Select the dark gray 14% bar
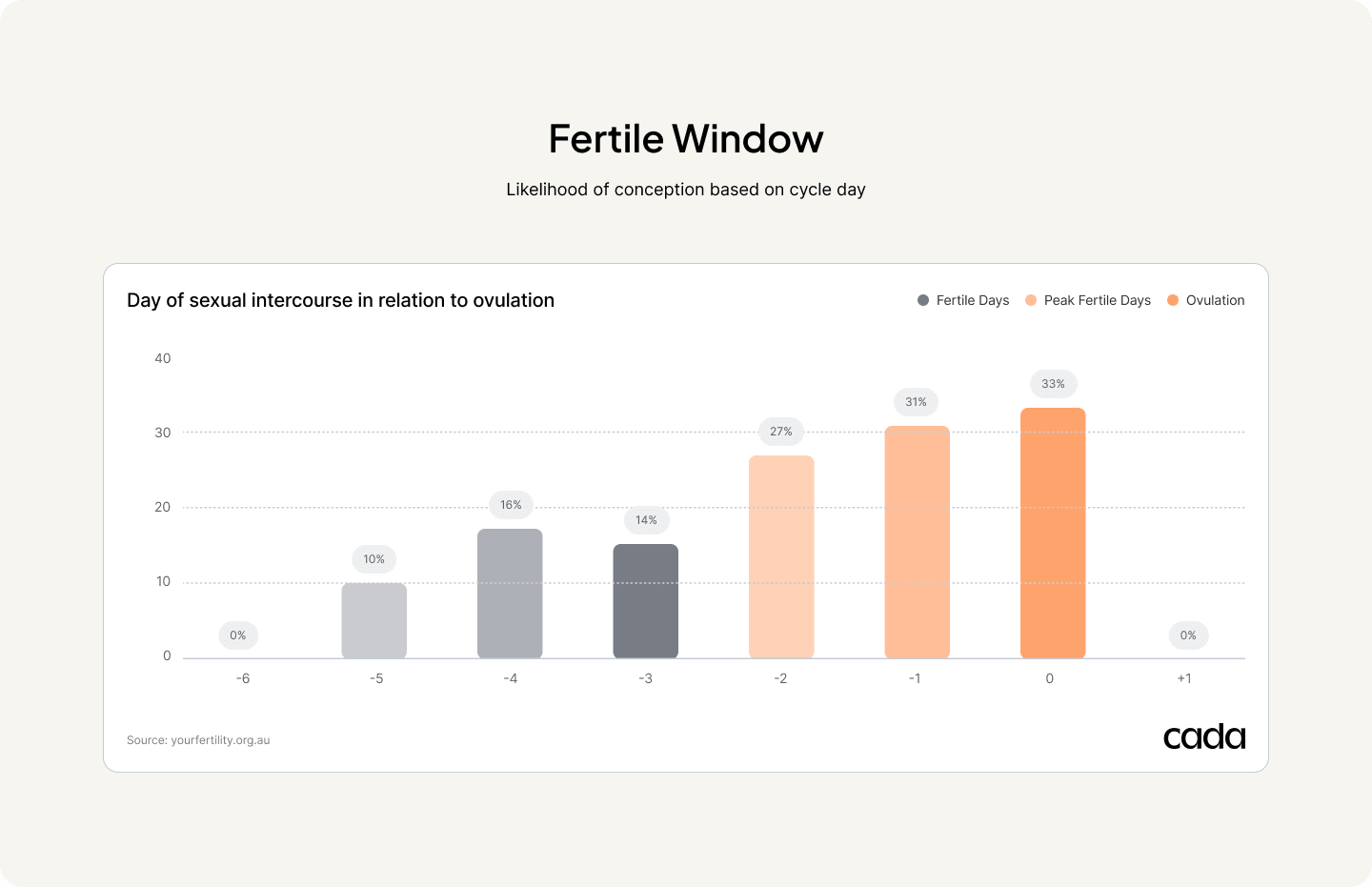 646,601
